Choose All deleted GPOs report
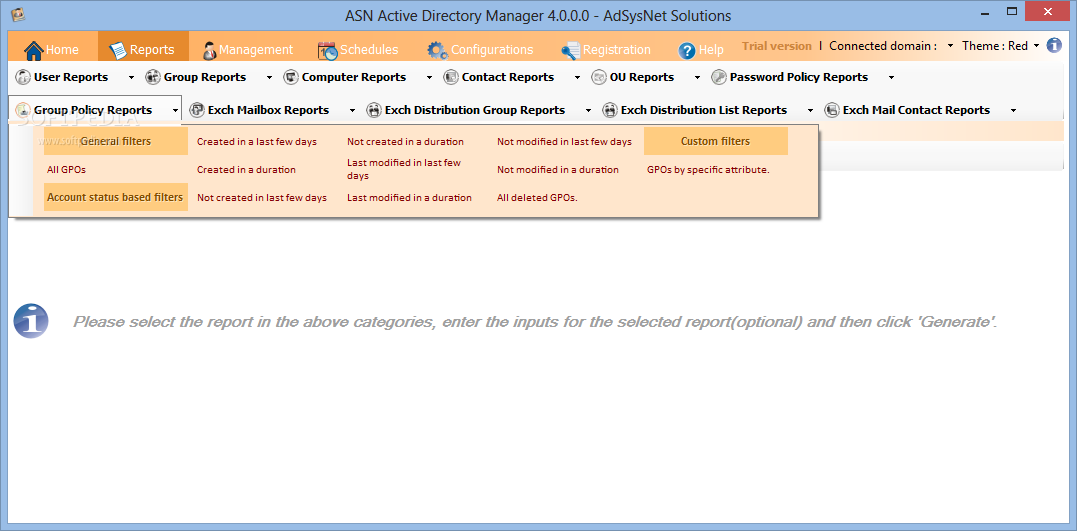This screenshot has width=1077, height=531. click(x=537, y=198)
